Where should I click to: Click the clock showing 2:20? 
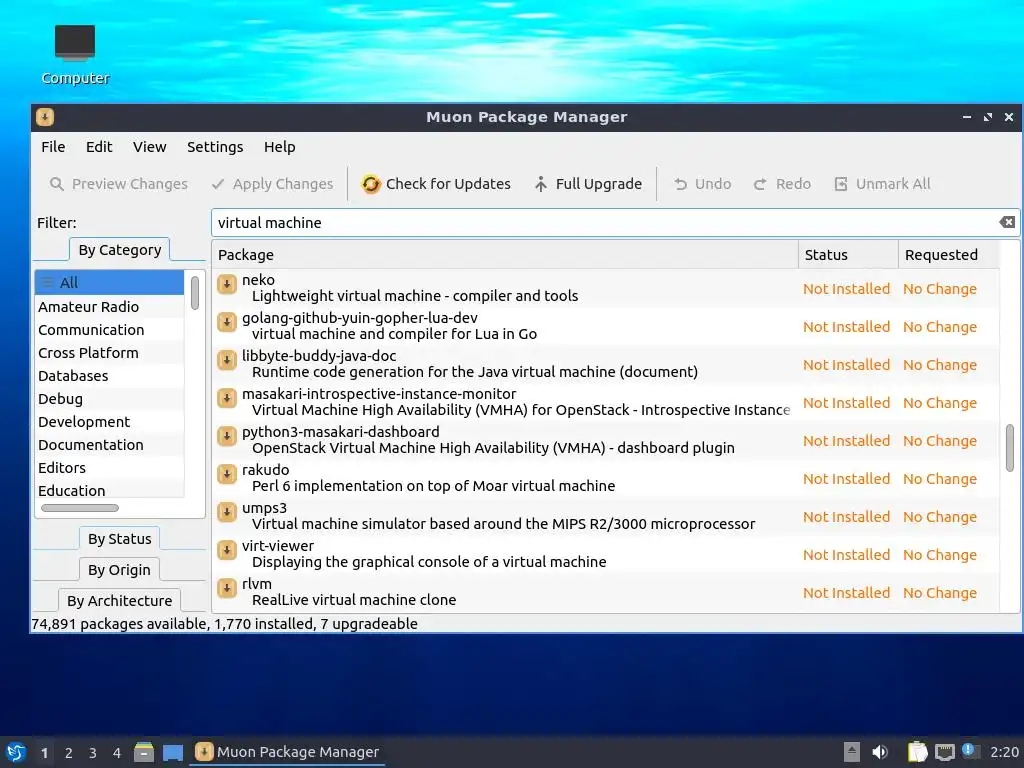(1004, 752)
